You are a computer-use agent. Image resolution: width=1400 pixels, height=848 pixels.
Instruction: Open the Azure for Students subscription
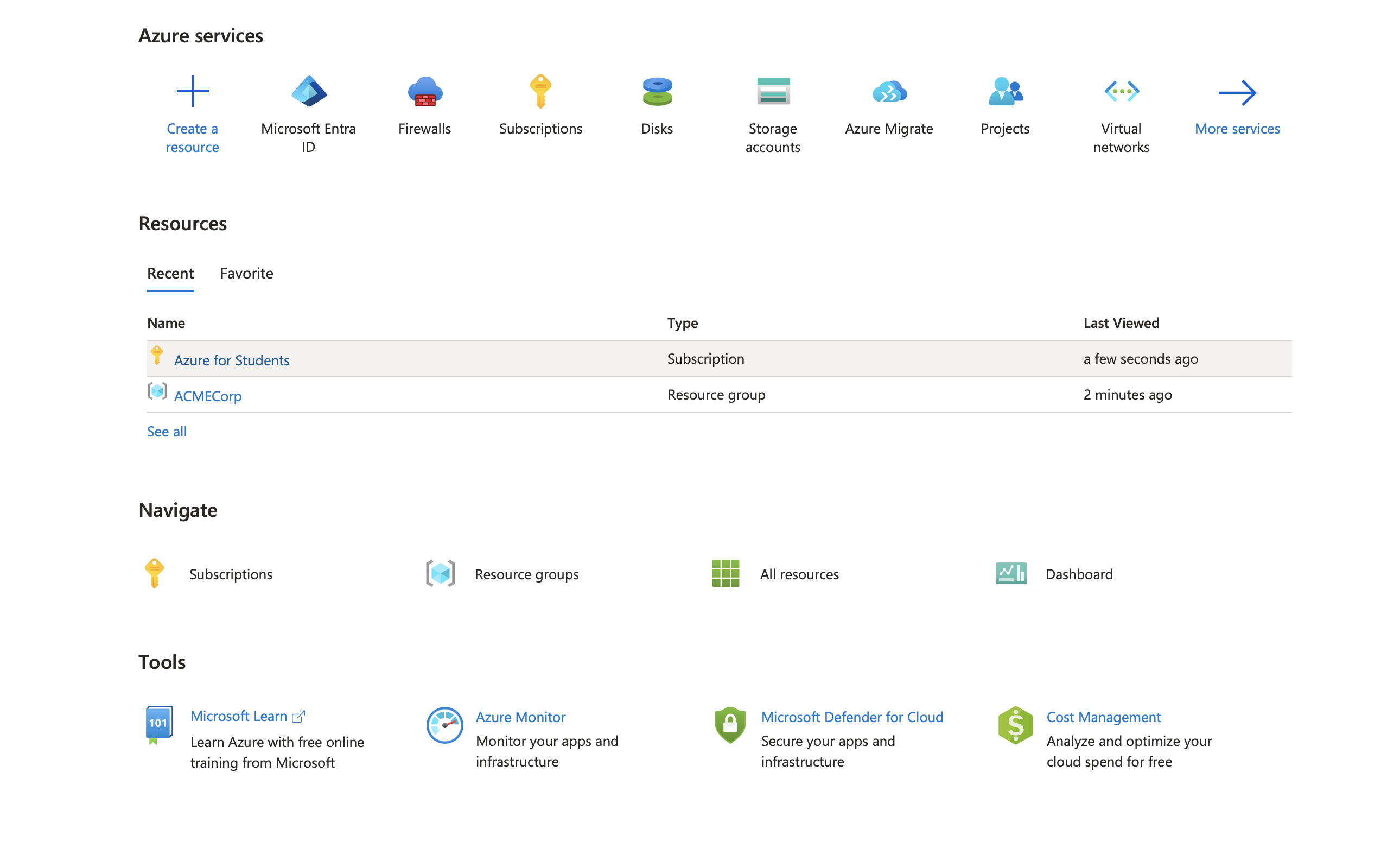(231, 360)
